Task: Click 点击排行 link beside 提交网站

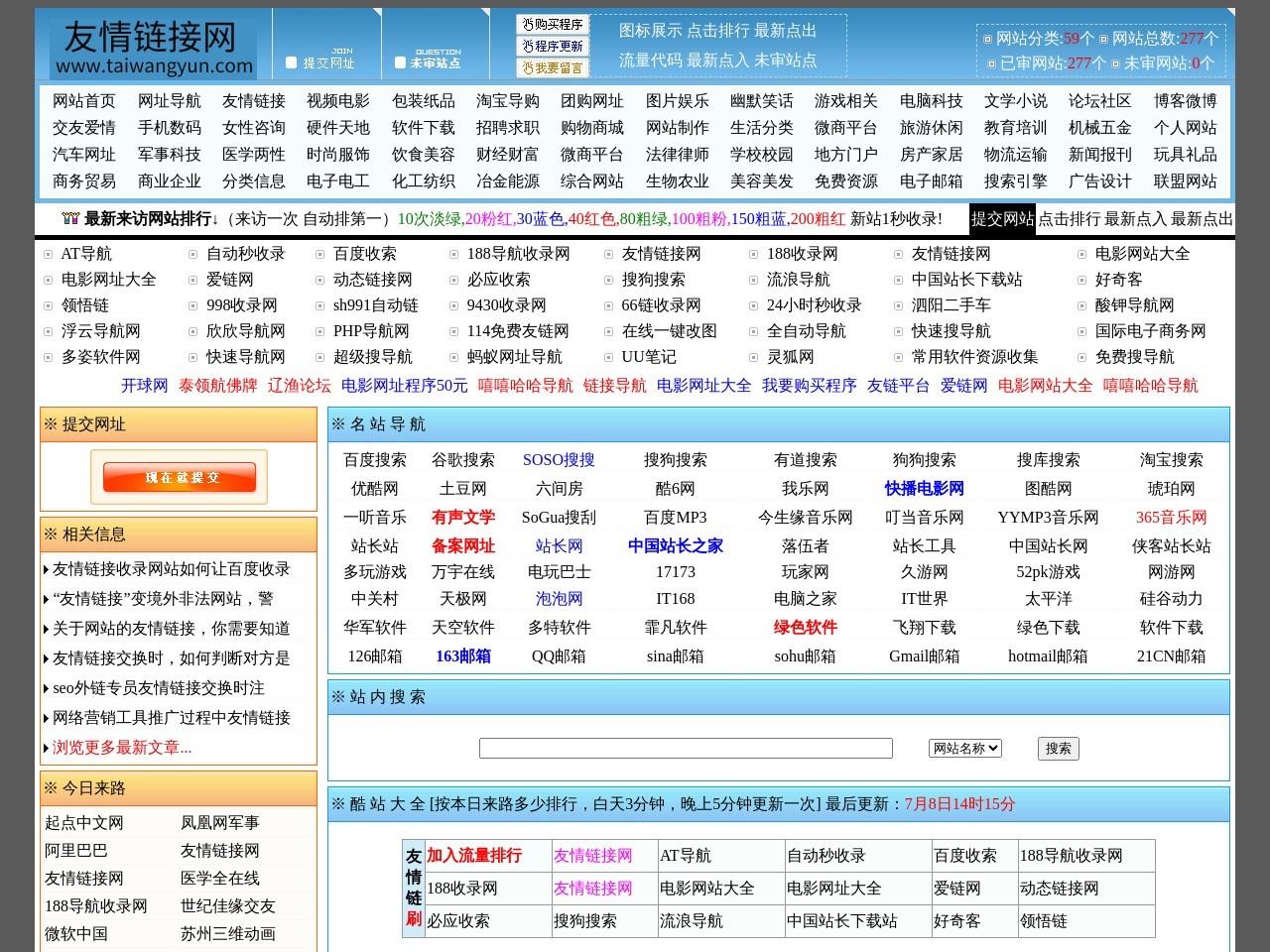Action: (1070, 219)
